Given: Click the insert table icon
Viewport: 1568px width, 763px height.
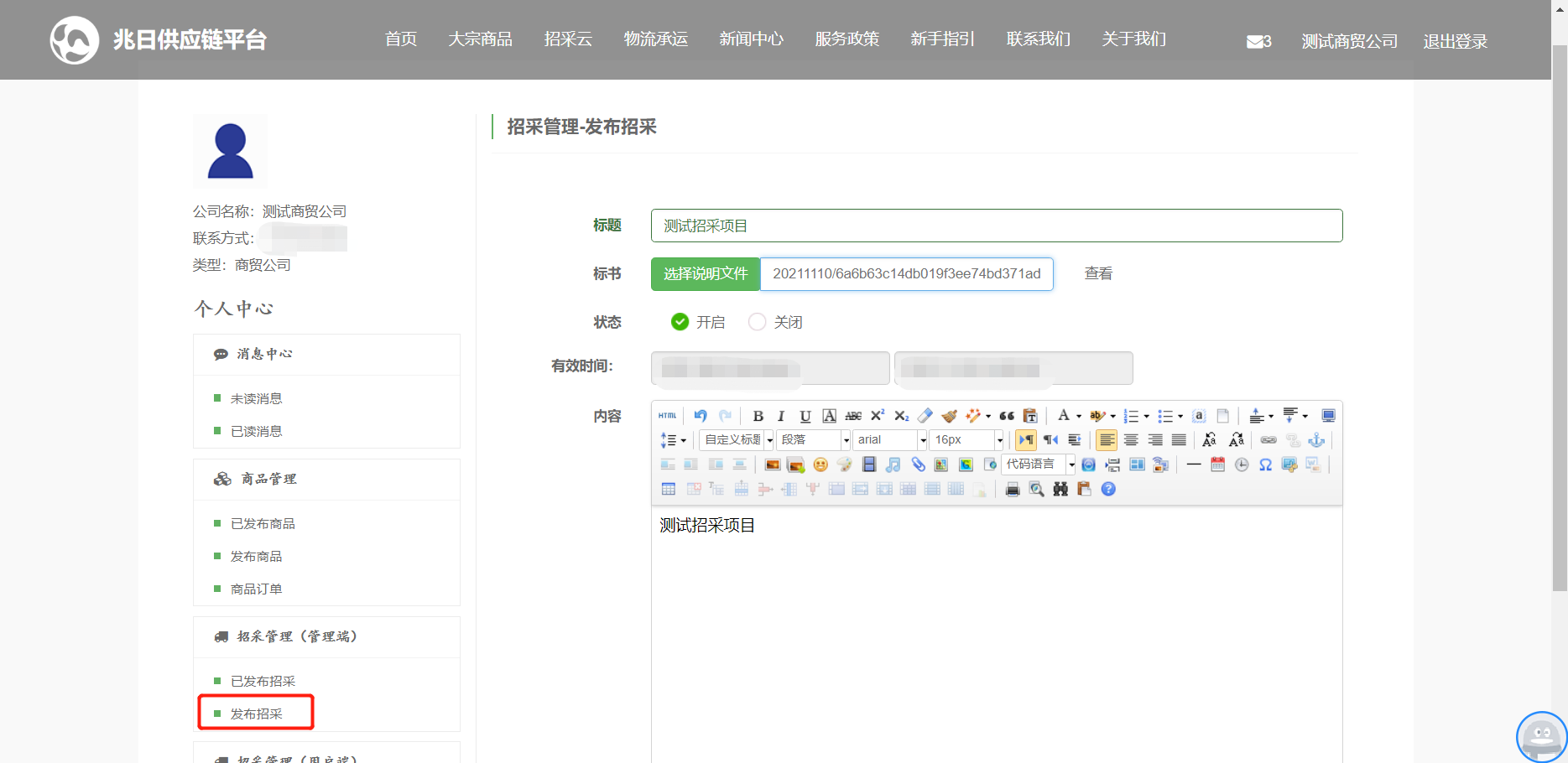Looking at the screenshot, I should [x=668, y=490].
